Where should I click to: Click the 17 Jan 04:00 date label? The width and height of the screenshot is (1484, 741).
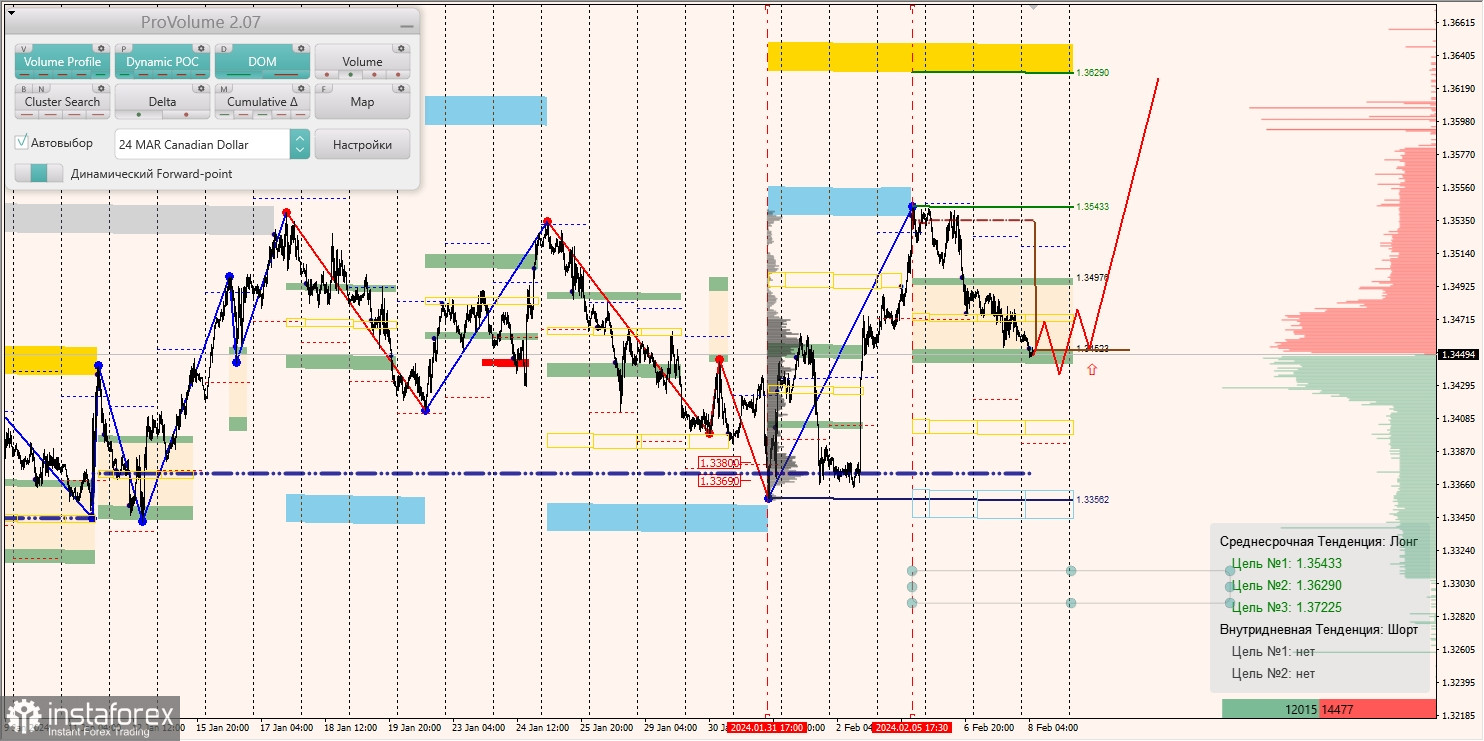pyautogui.click(x=287, y=728)
